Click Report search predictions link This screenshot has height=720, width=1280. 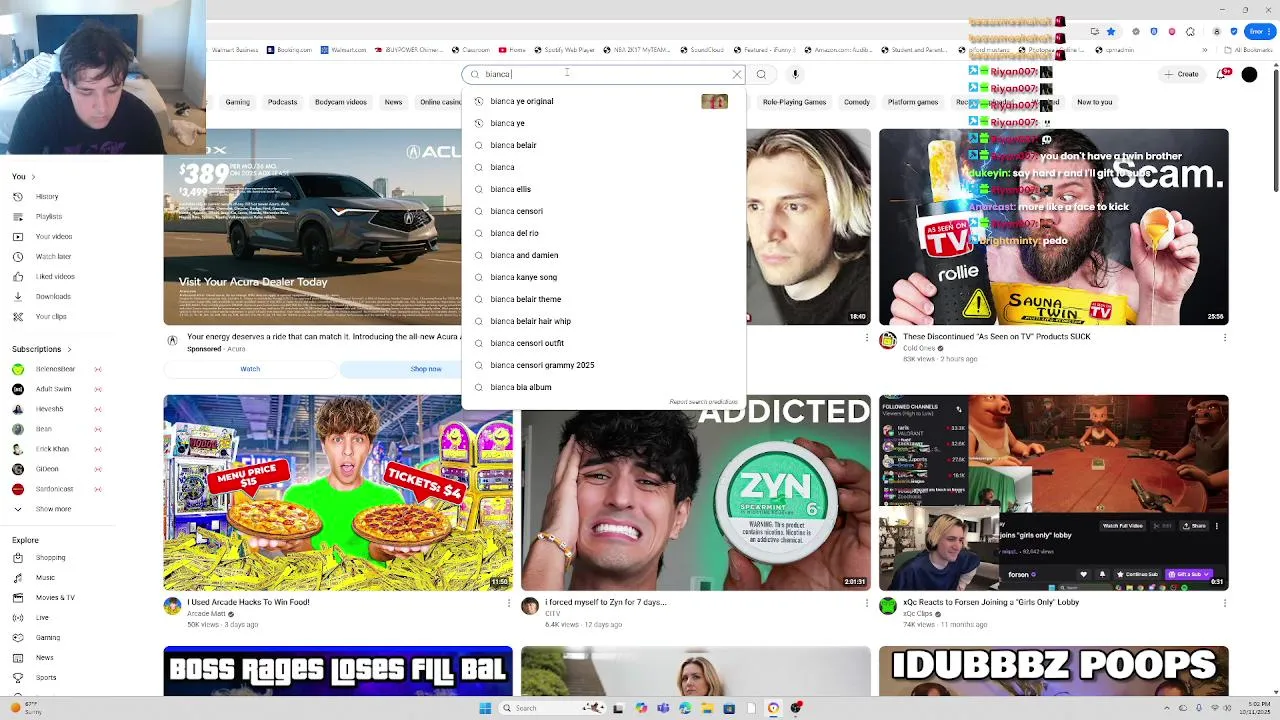(703, 402)
